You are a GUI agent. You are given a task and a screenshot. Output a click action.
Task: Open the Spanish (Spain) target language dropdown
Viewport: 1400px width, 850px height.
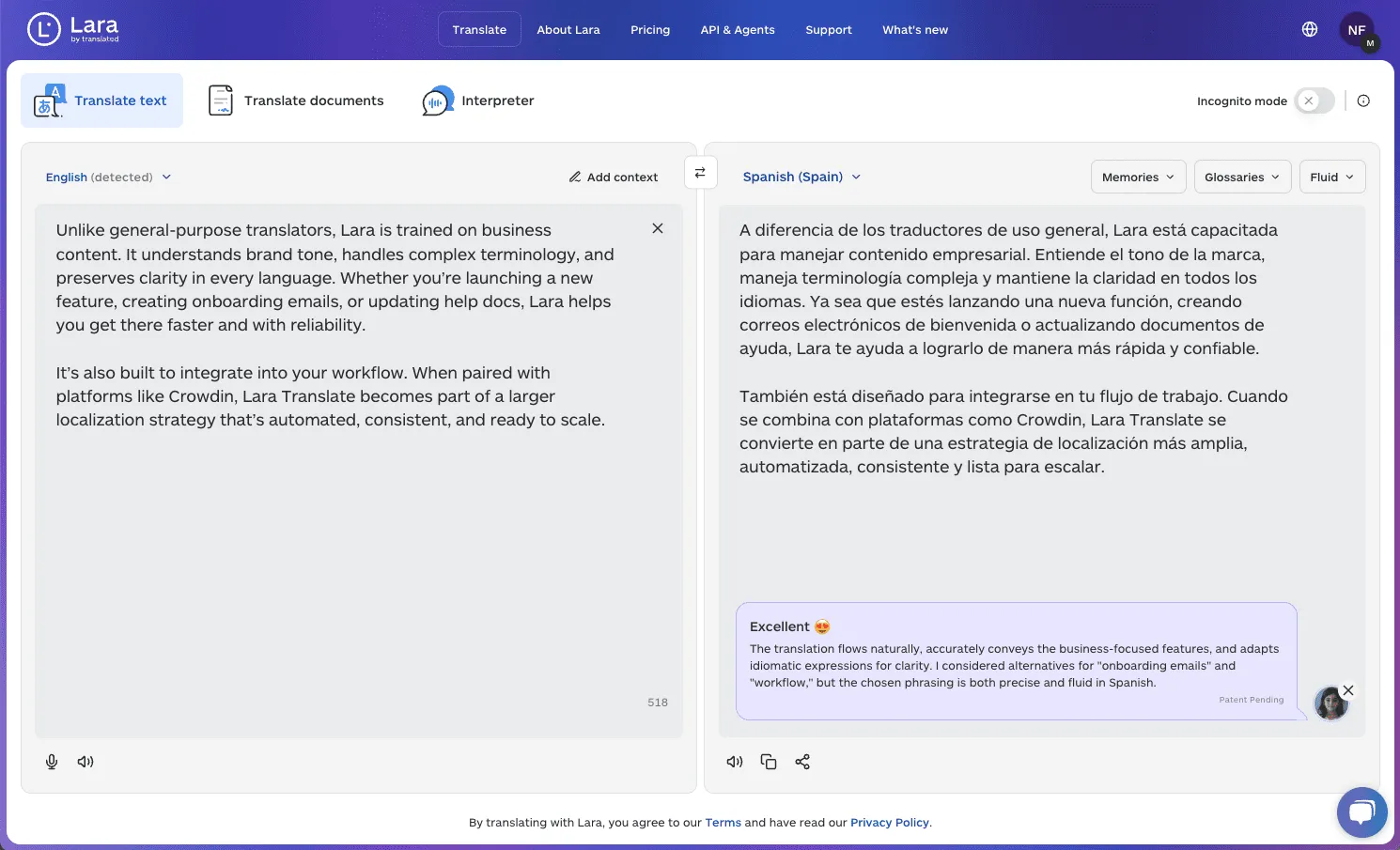[x=801, y=177]
